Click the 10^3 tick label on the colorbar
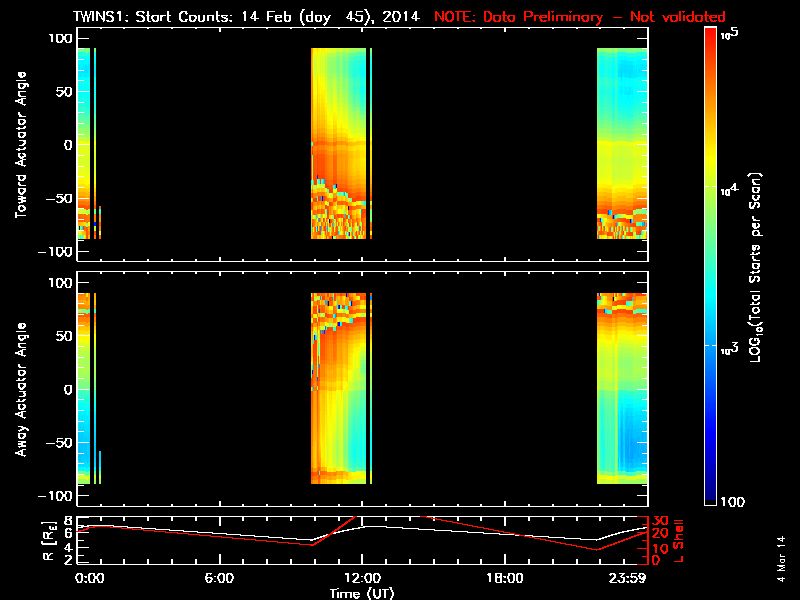The width and height of the screenshot is (800, 600). tap(730, 348)
